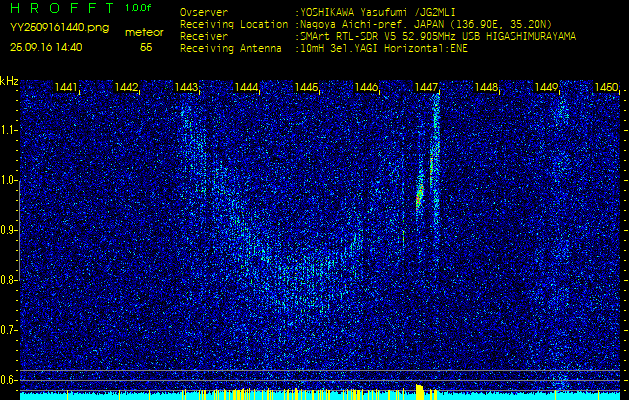
Task: Click the HROFFT title text
Action: point(62,8)
